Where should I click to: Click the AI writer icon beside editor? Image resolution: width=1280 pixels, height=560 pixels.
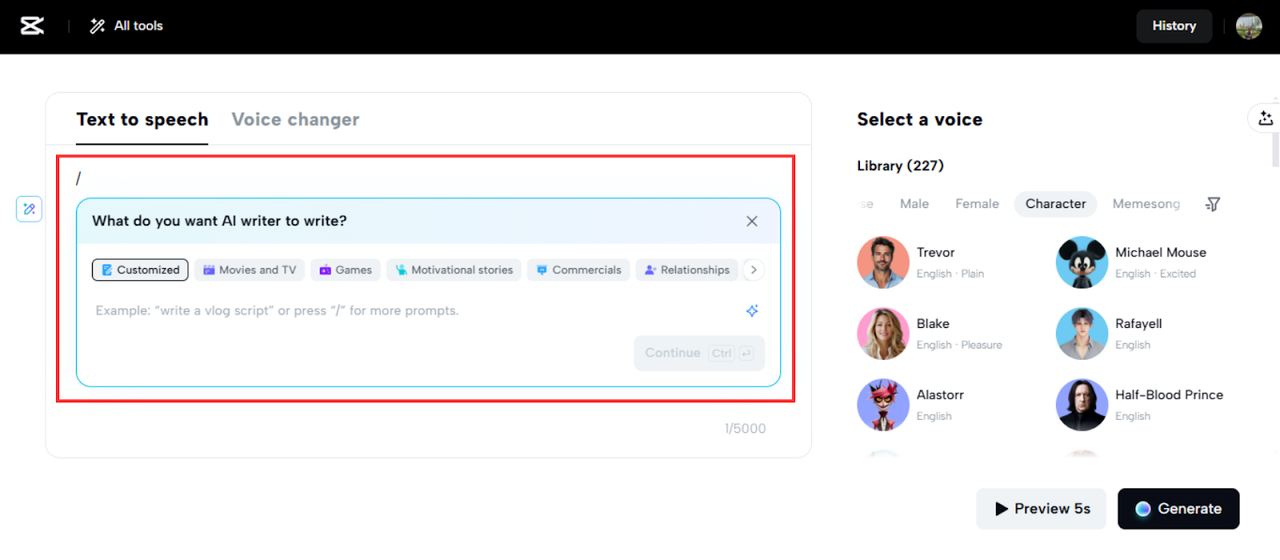(x=29, y=209)
